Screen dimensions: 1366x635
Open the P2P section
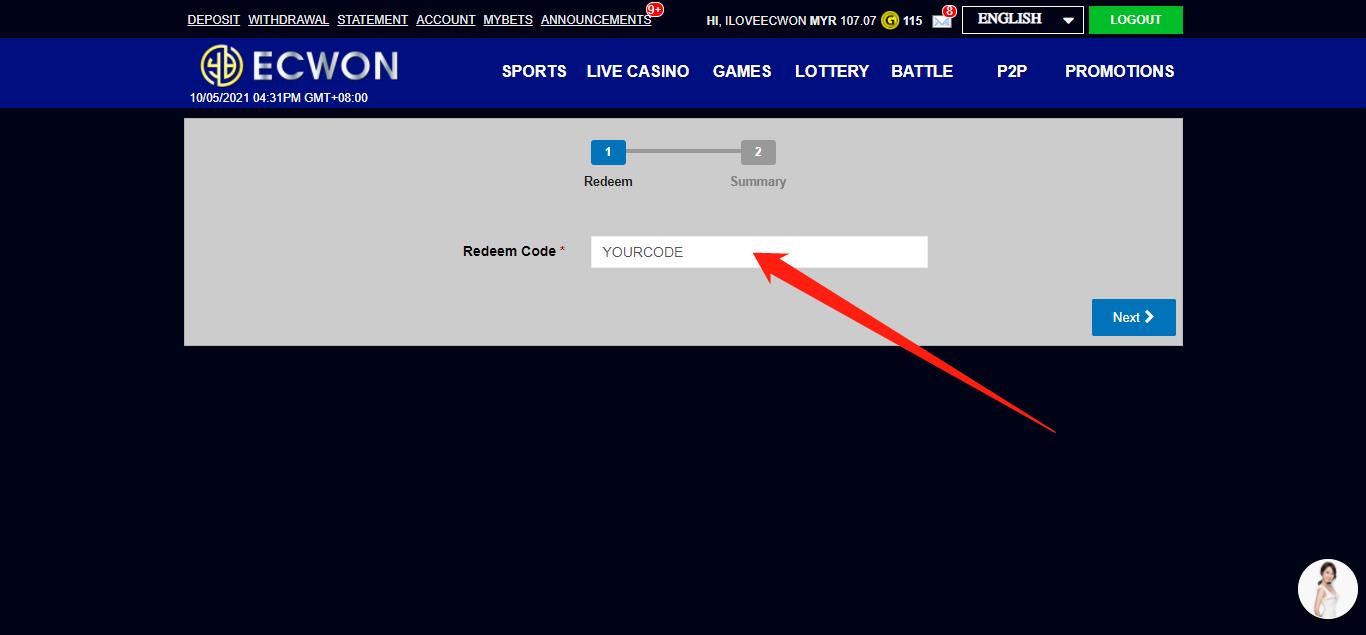[1012, 71]
